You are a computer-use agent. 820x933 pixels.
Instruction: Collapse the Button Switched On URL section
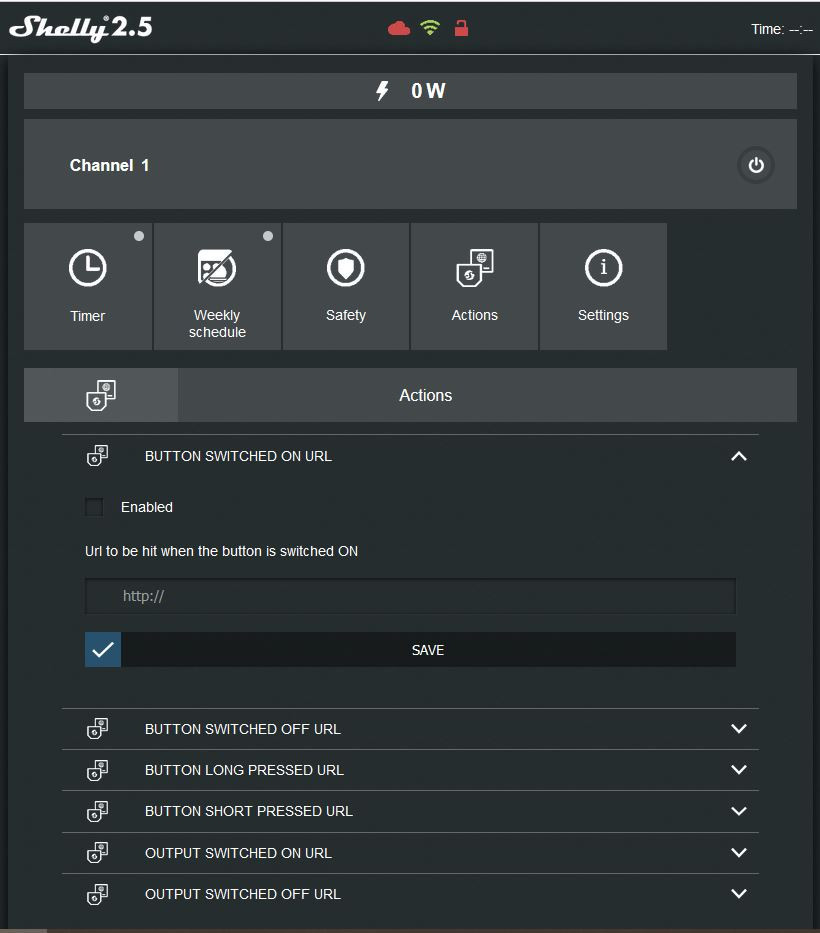click(x=739, y=456)
